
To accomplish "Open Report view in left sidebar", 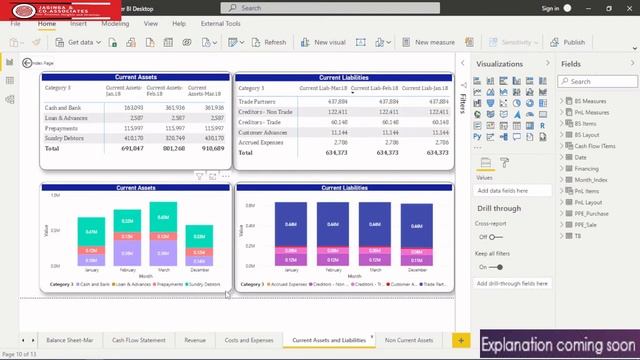I will [x=10, y=62].
